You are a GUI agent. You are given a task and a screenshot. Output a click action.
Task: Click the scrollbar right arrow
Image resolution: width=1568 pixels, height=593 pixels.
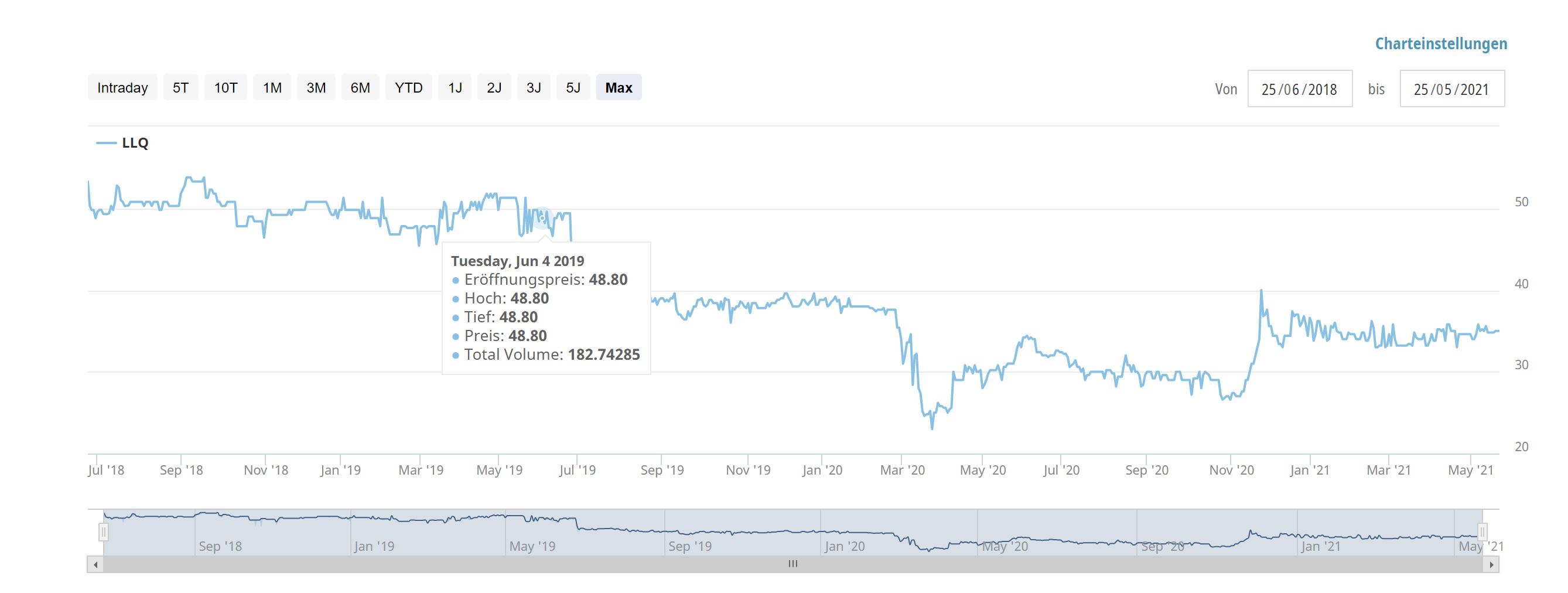[x=1491, y=564]
